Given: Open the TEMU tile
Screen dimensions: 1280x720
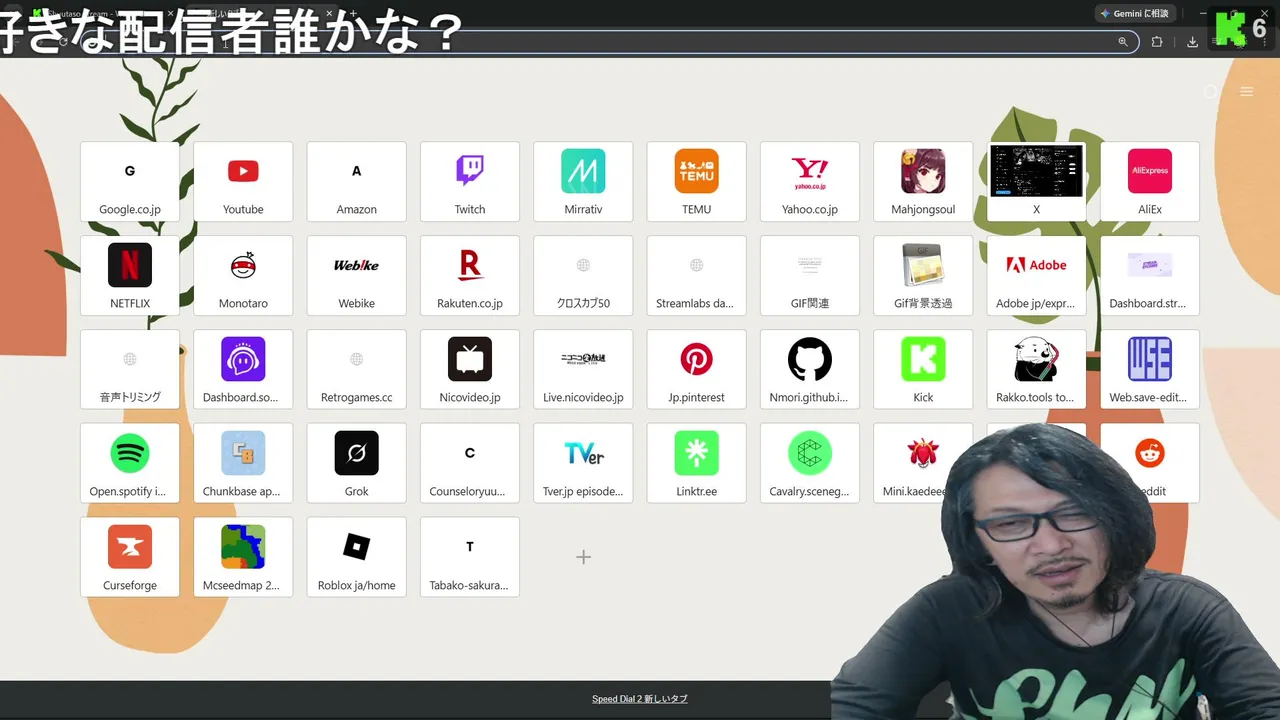Looking at the screenshot, I should [x=697, y=182].
